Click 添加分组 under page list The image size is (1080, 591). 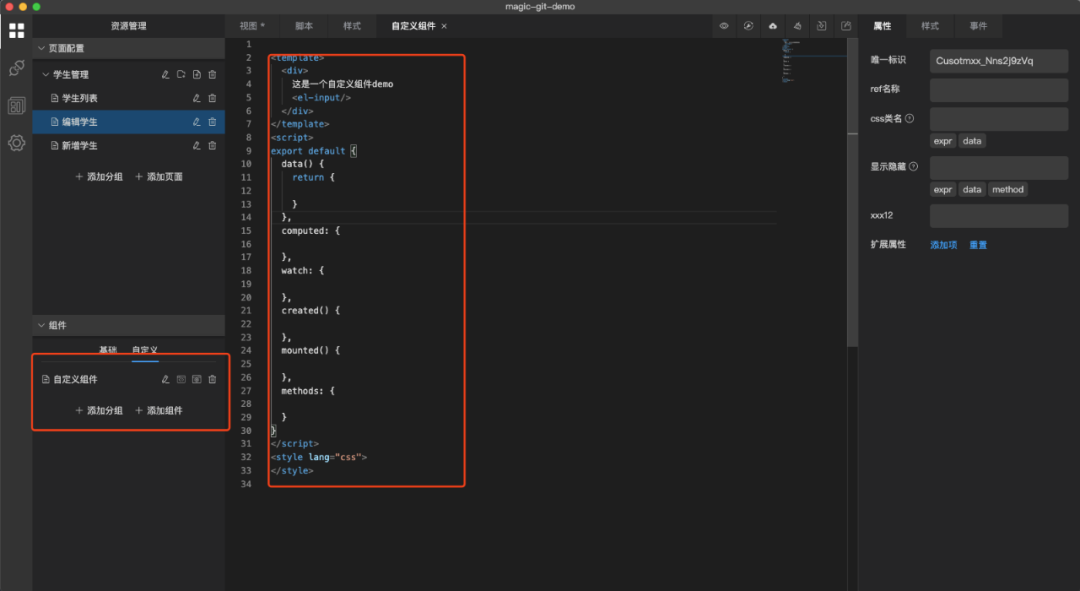pos(98,177)
